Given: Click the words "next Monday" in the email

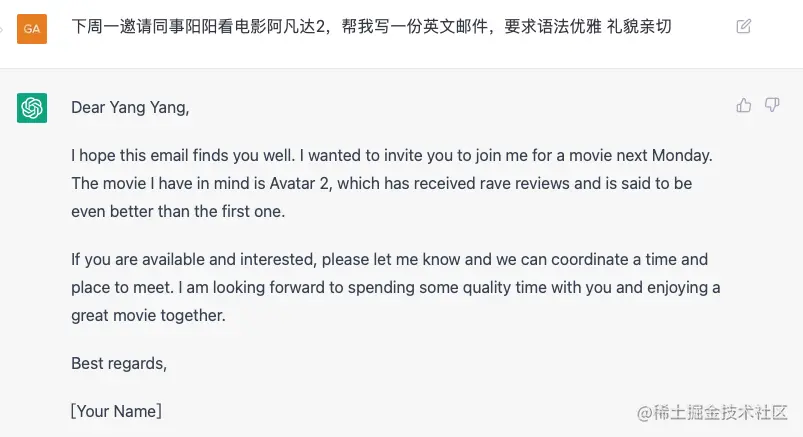Looking at the screenshot, I should [666, 156].
